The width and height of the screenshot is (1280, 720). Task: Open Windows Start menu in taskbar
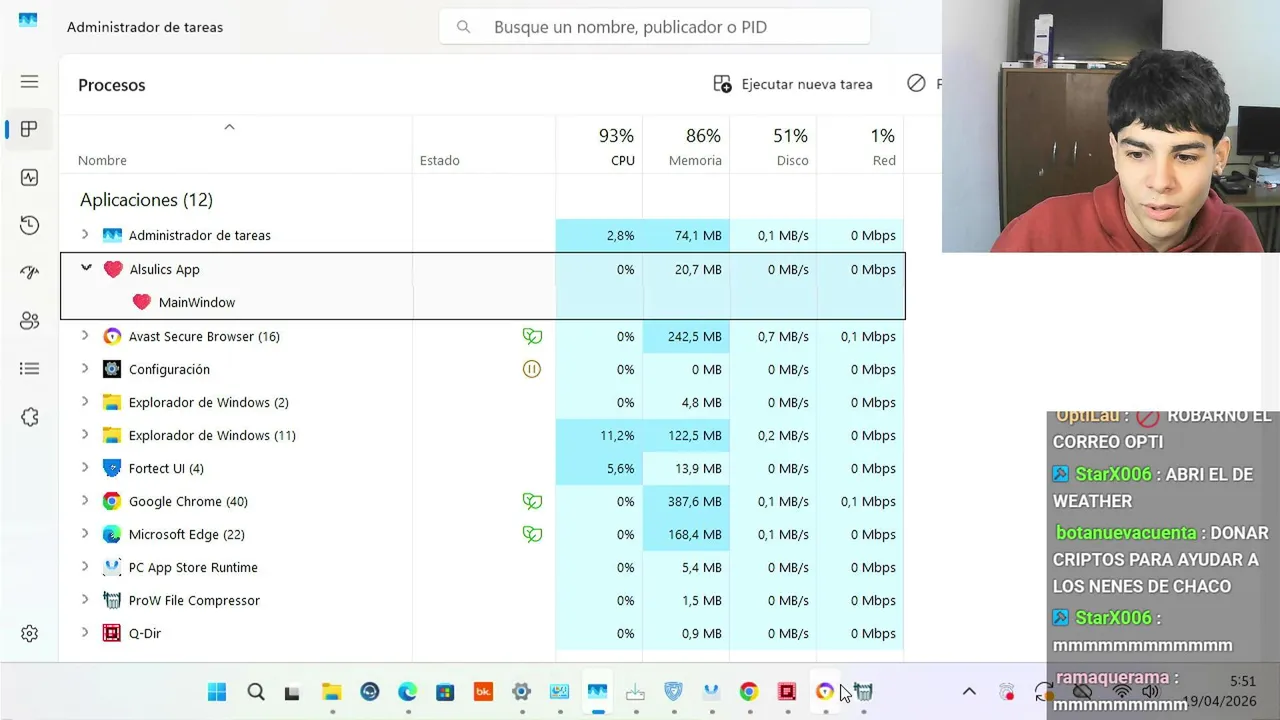tap(216, 691)
